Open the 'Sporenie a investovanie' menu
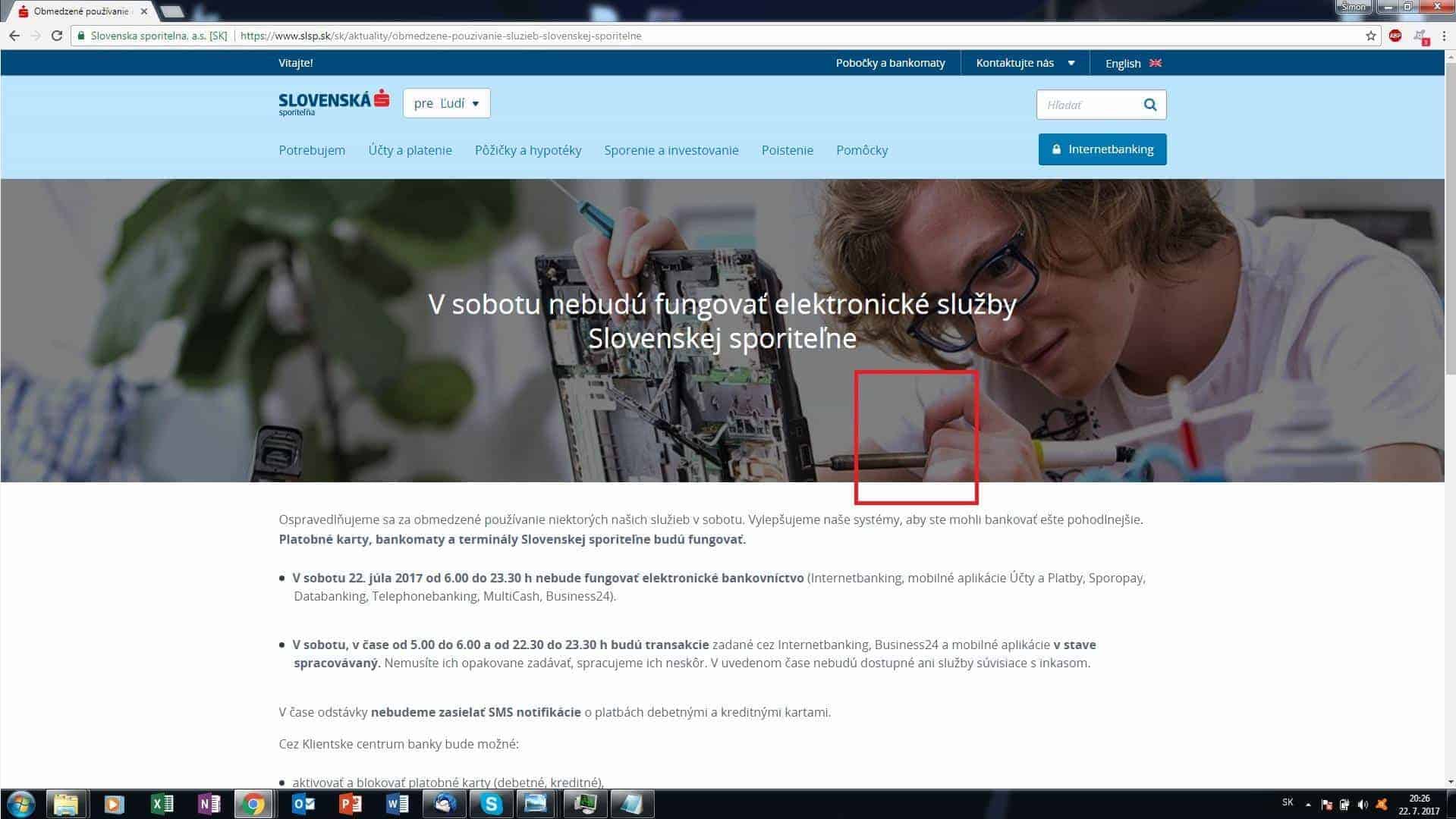The width and height of the screenshot is (1456, 819). pyautogui.click(x=671, y=150)
